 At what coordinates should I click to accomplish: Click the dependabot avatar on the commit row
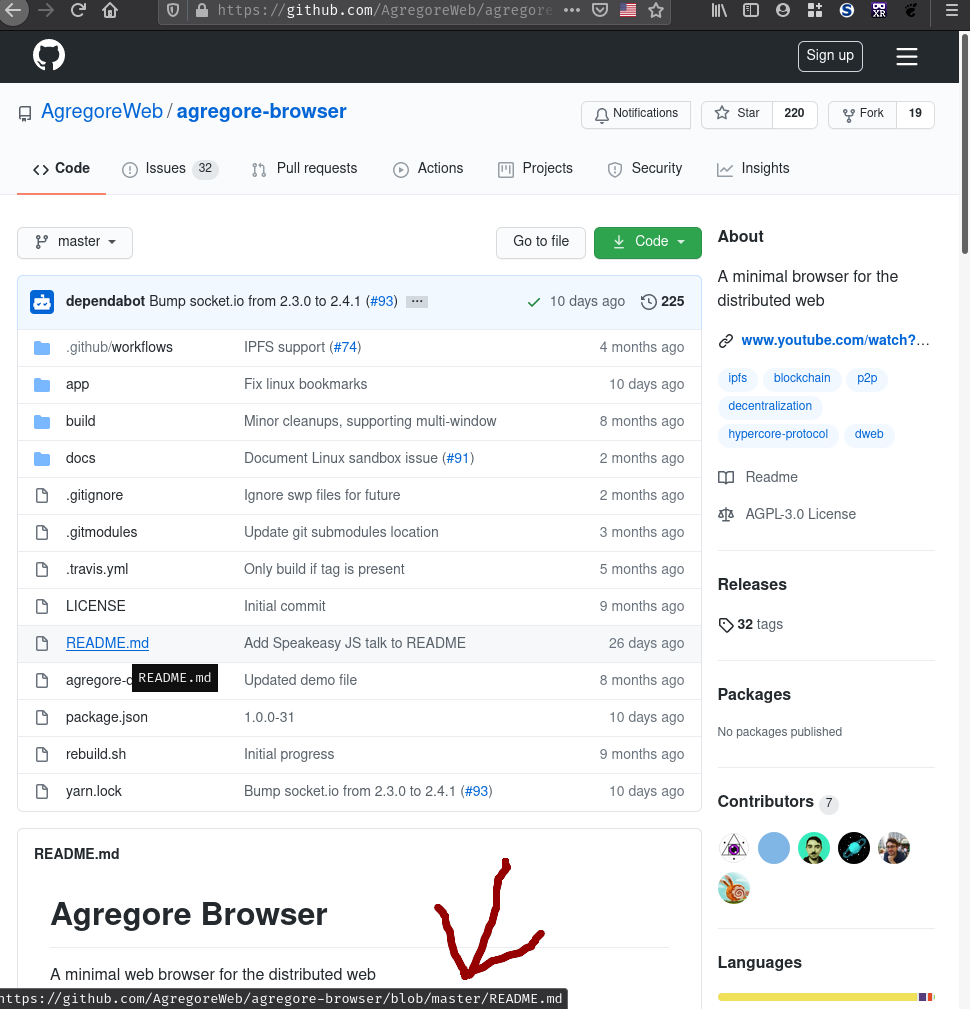click(41, 301)
